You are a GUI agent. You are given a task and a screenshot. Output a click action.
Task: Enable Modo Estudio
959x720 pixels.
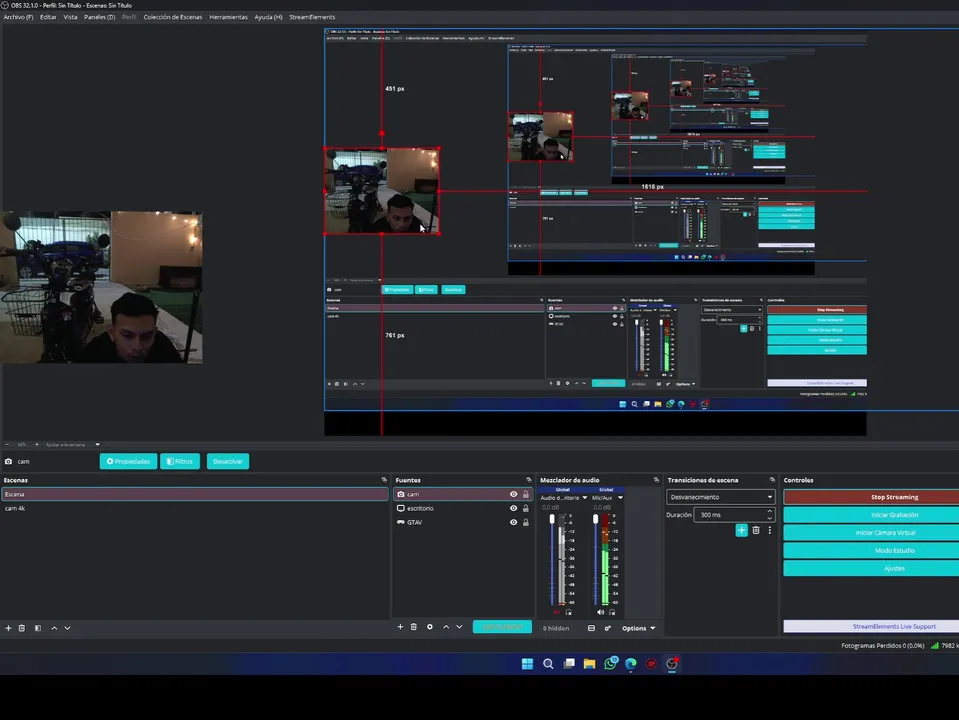[x=872, y=551]
